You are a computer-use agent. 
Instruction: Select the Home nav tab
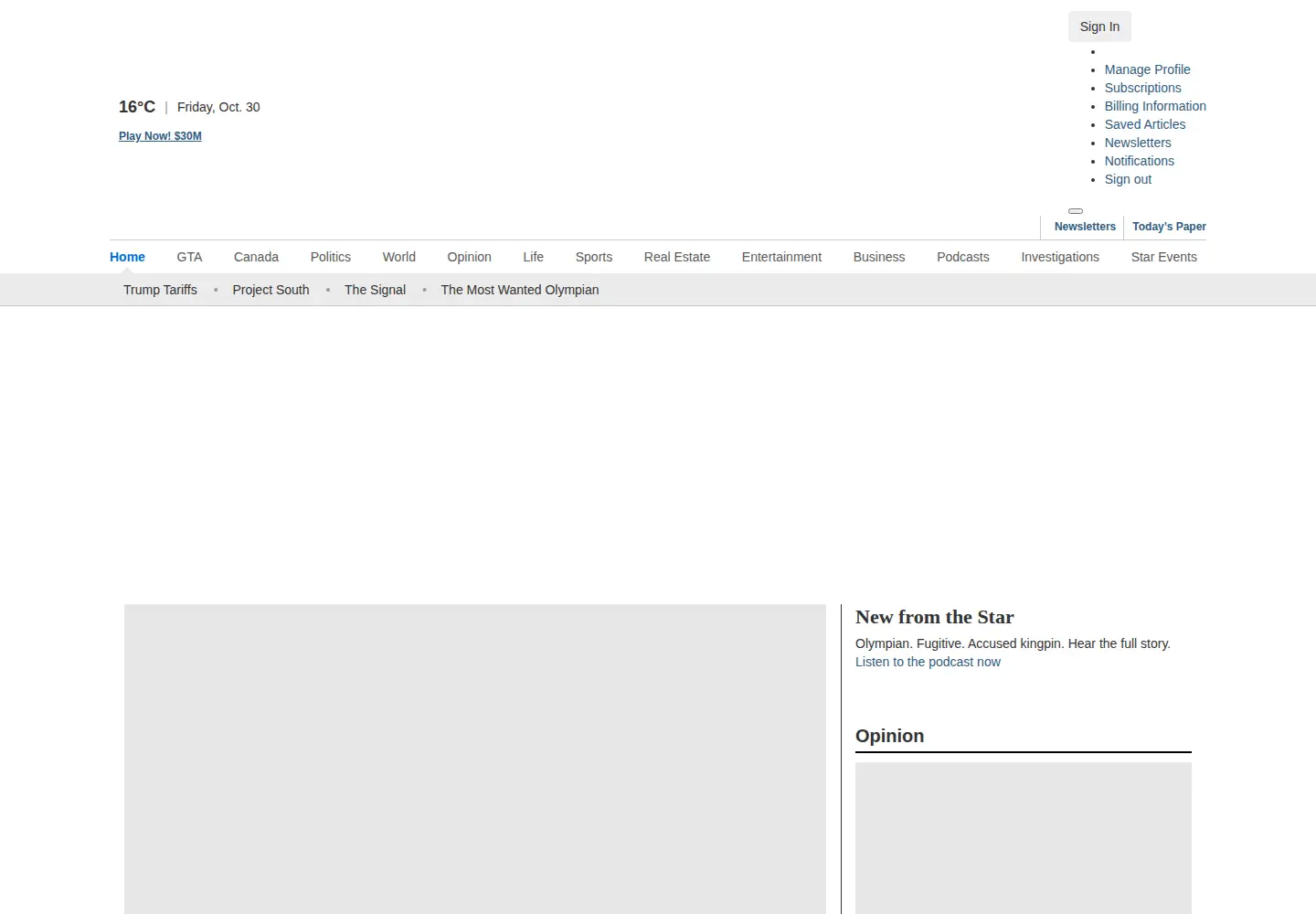pos(127,257)
